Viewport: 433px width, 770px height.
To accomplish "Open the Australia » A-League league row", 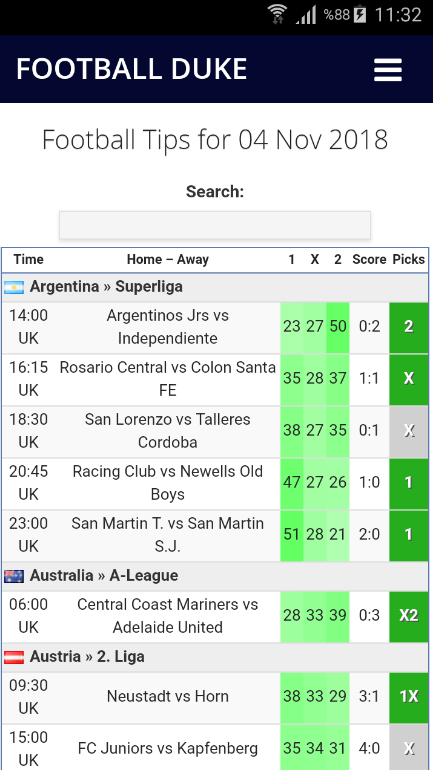I will (215, 576).
